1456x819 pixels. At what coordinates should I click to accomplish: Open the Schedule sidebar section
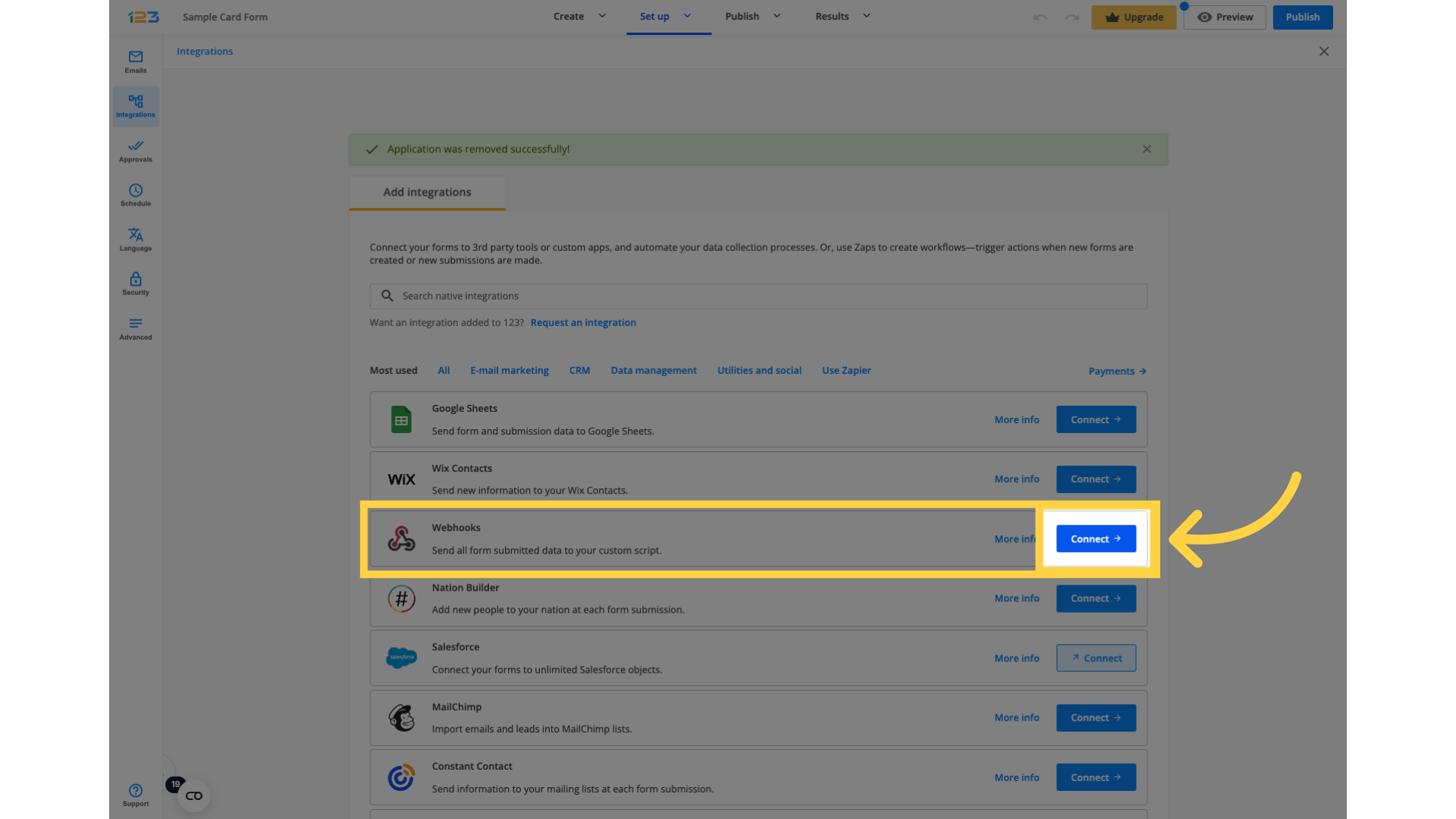tap(136, 195)
